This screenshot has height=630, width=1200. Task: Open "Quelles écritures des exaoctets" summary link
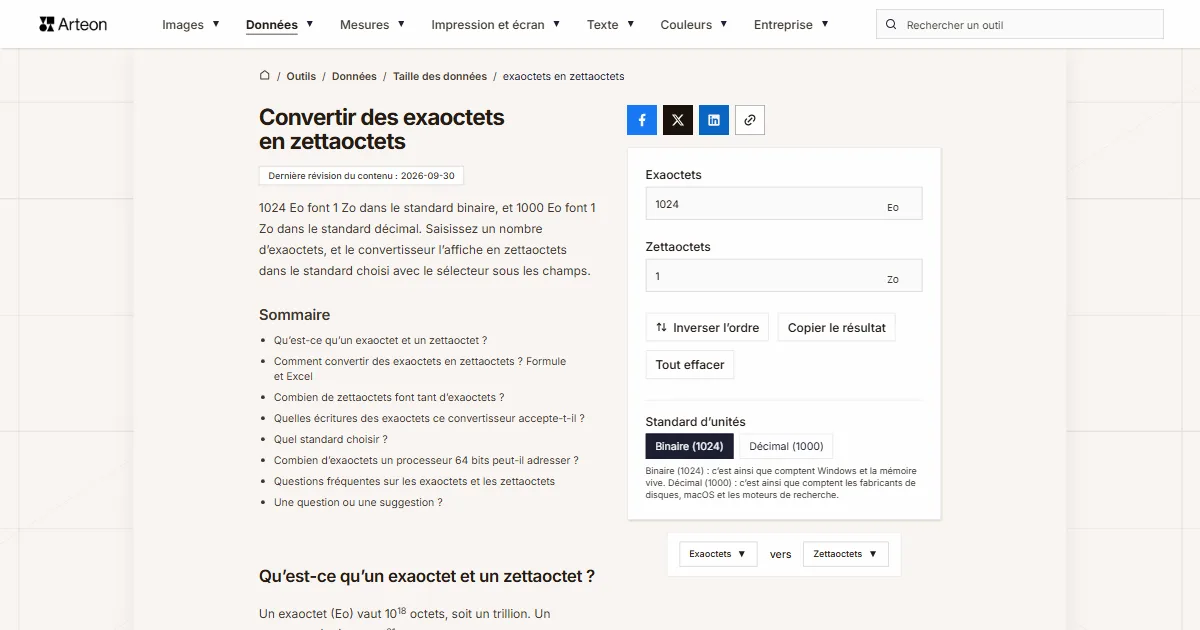pos(429,418)
